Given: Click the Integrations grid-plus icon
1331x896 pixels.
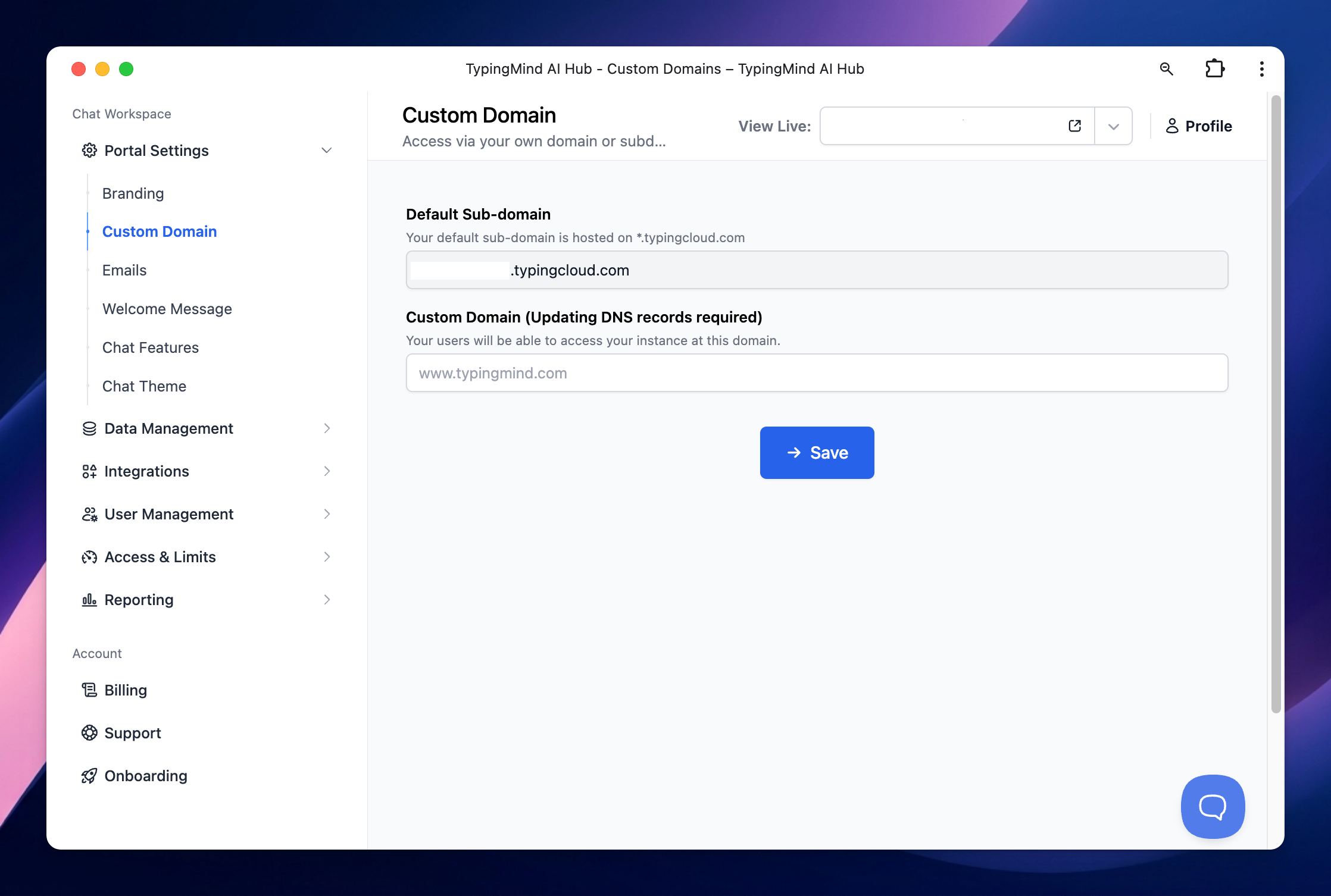Looking at the screenshot, I should tap(89, 471).
